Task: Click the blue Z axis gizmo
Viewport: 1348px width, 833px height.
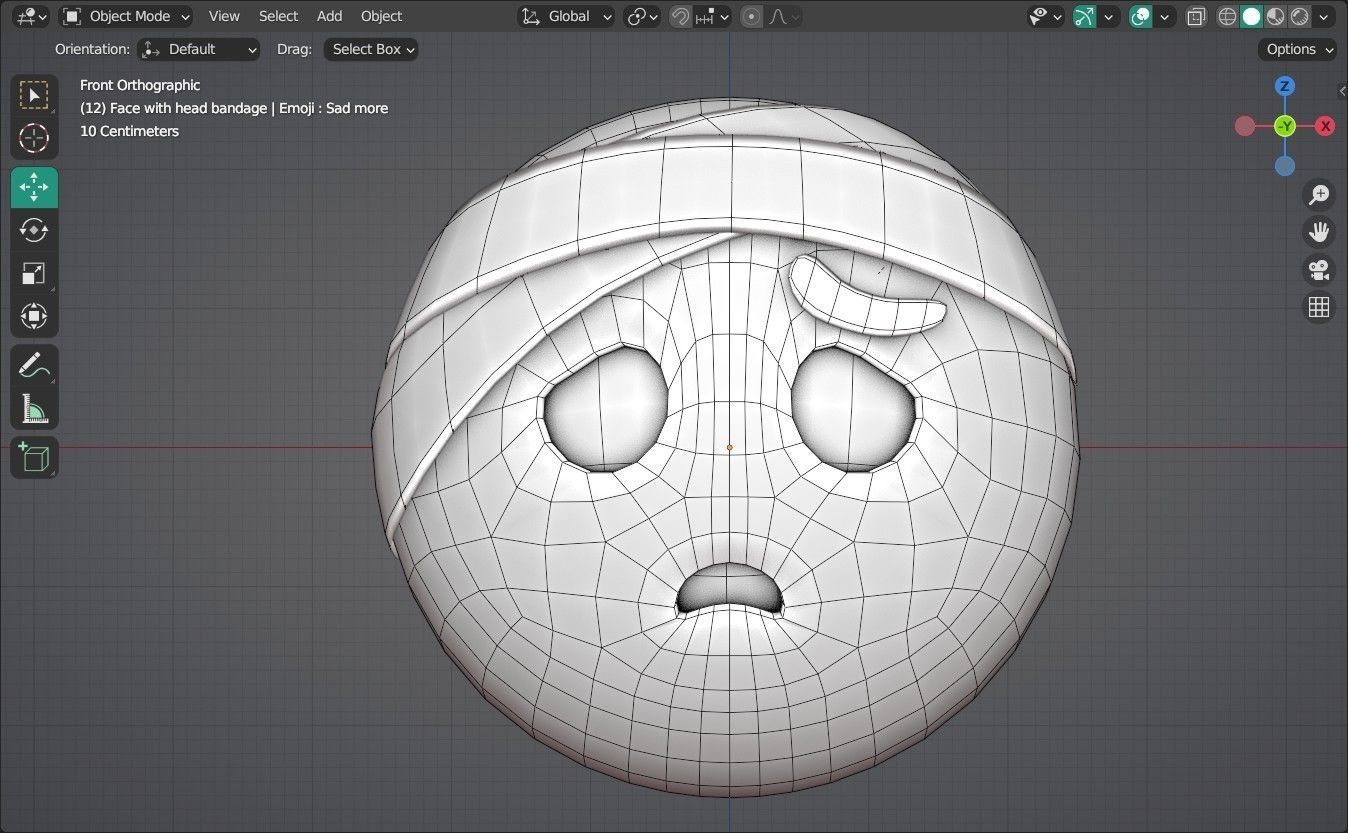Action: pyautogui.click(x=1285, y=86)
